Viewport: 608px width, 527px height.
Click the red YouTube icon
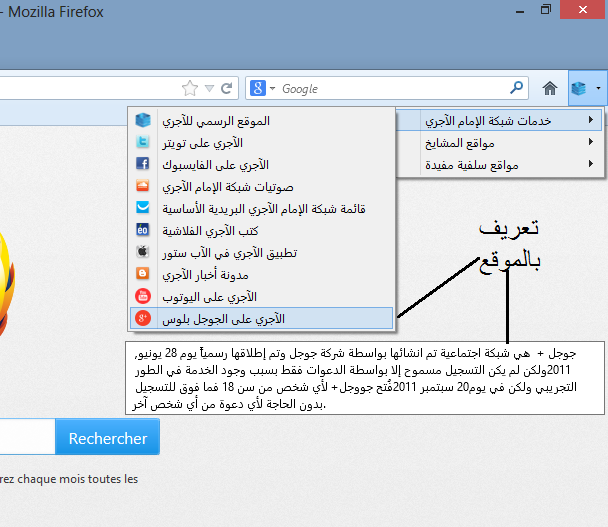pos(143,296)
